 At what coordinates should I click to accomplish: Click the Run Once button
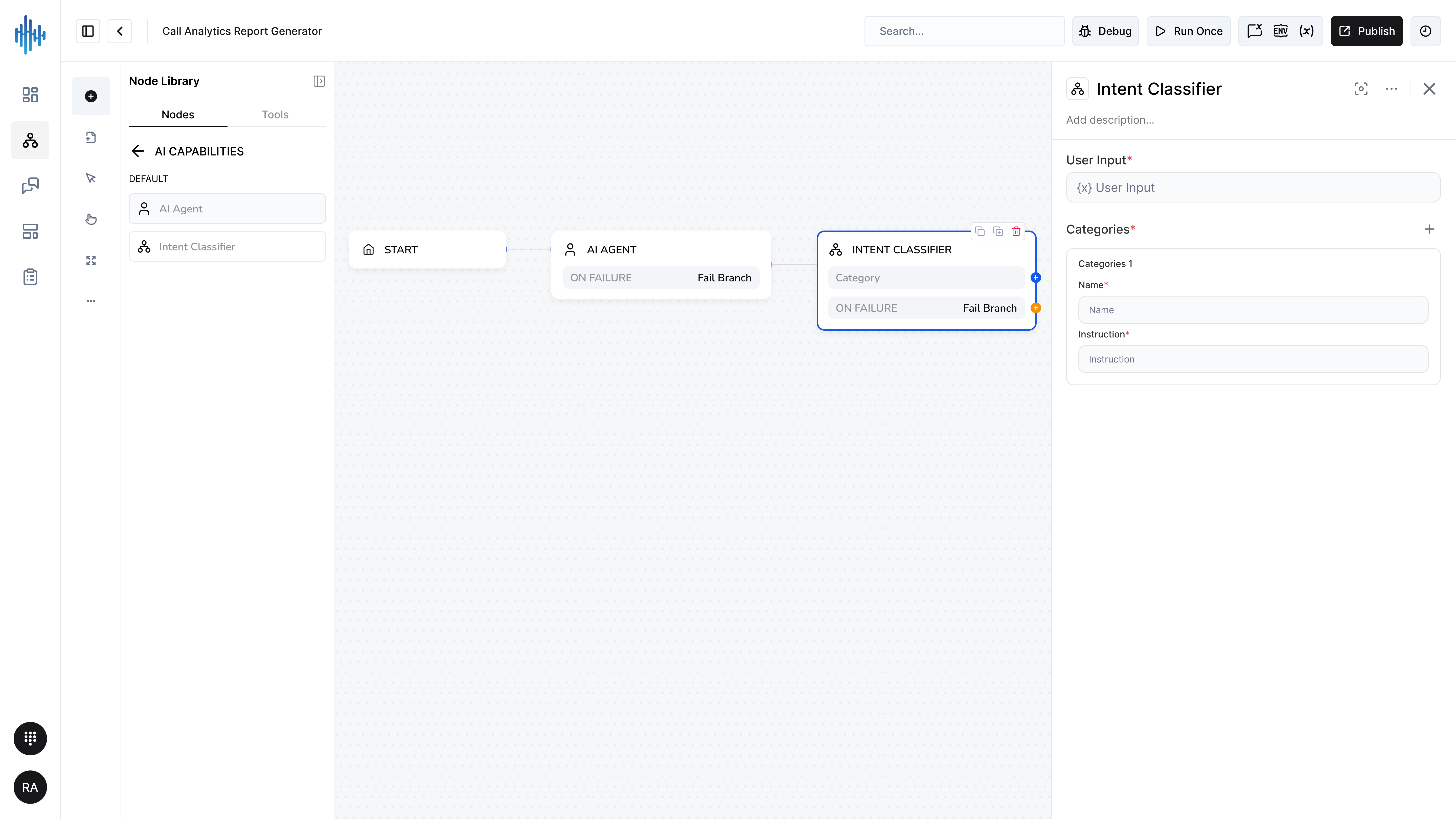(1188, 31)
